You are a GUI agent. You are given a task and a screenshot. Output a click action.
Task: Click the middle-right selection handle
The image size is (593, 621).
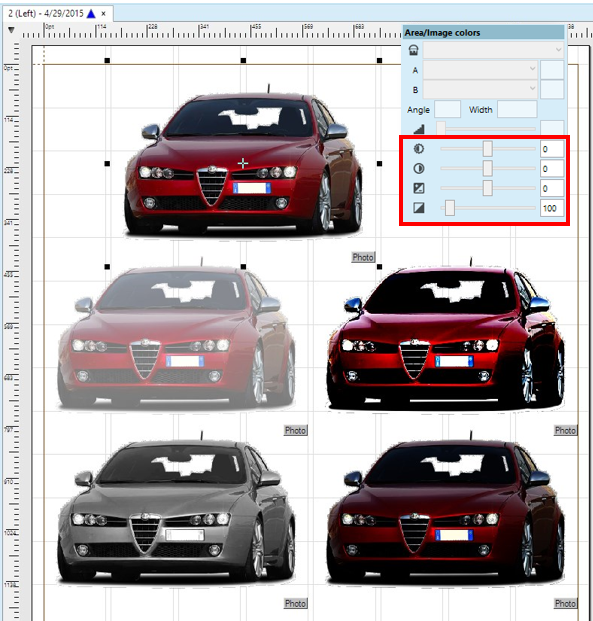tap(379, 164)
